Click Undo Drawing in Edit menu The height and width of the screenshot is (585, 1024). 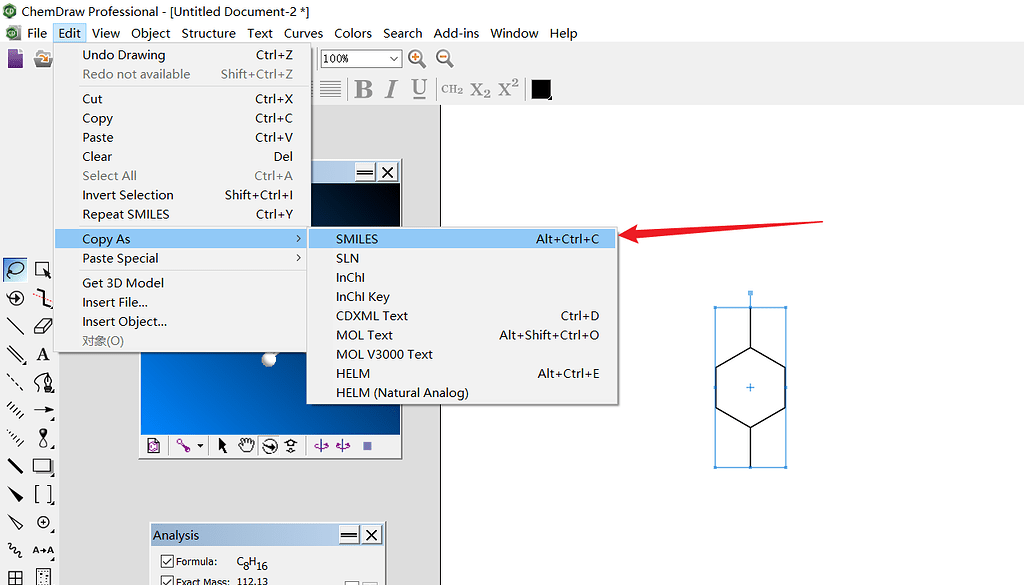[124, 55]
